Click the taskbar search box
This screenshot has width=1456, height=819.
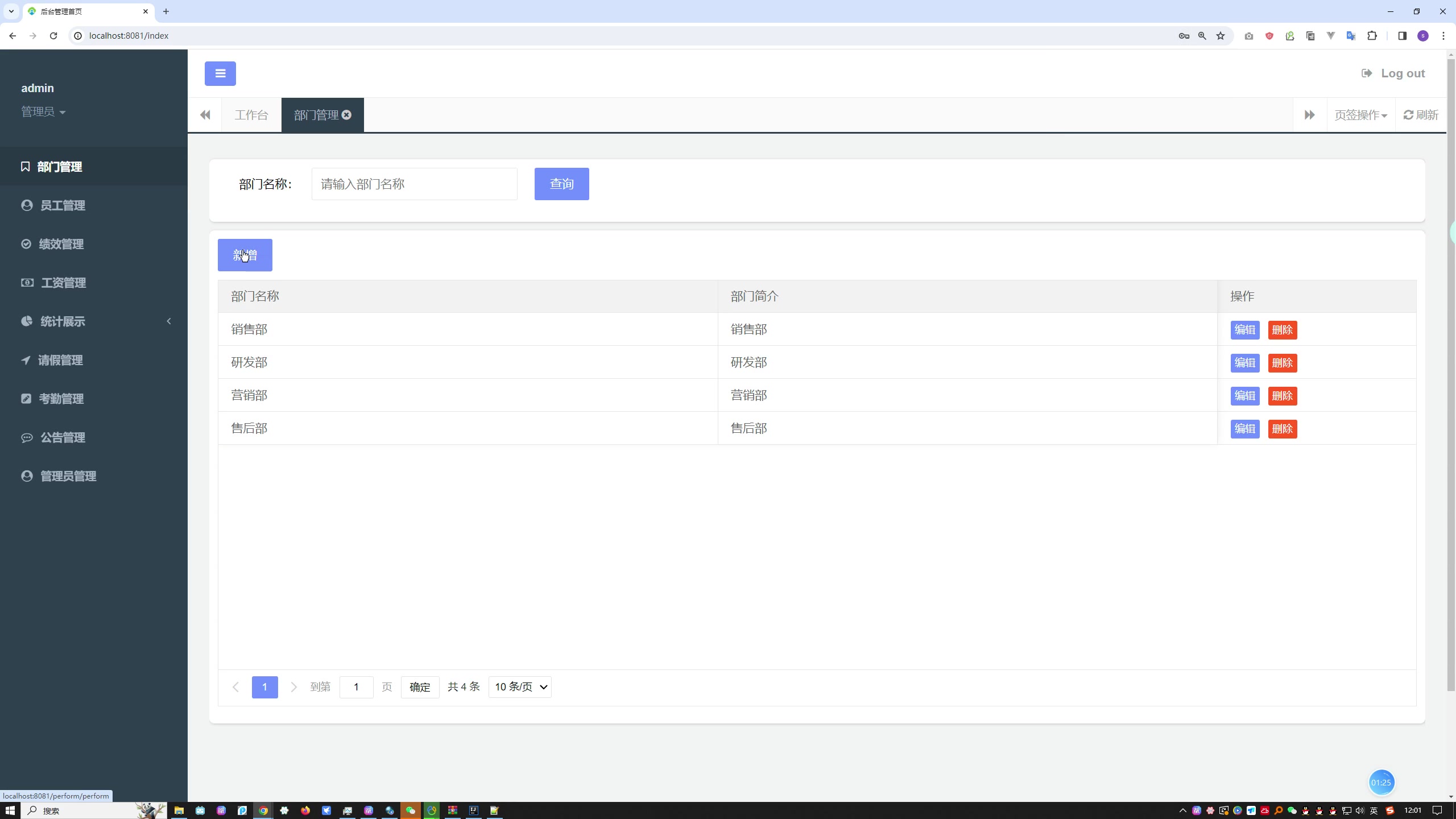tap(94, 810)
